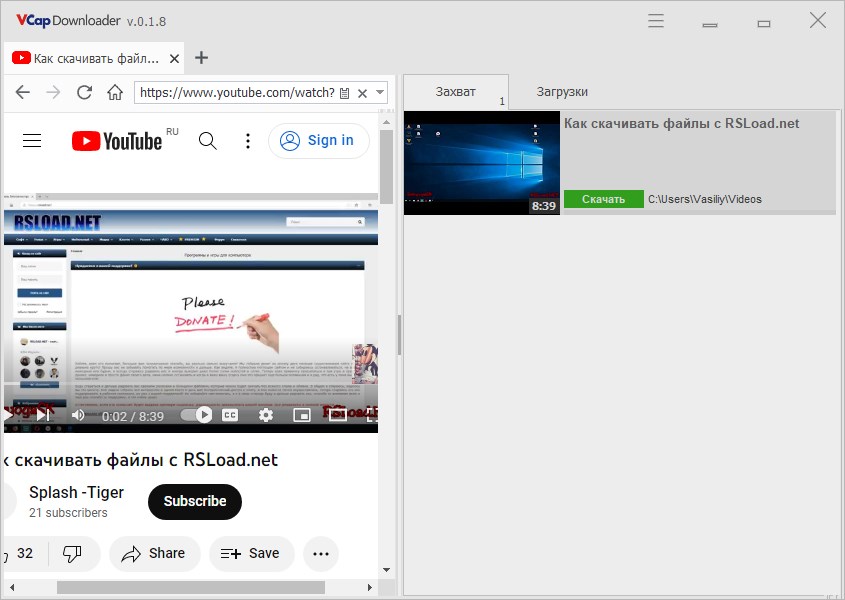Click the captured video thumbnail showing 8:39

tap(481, 162)
